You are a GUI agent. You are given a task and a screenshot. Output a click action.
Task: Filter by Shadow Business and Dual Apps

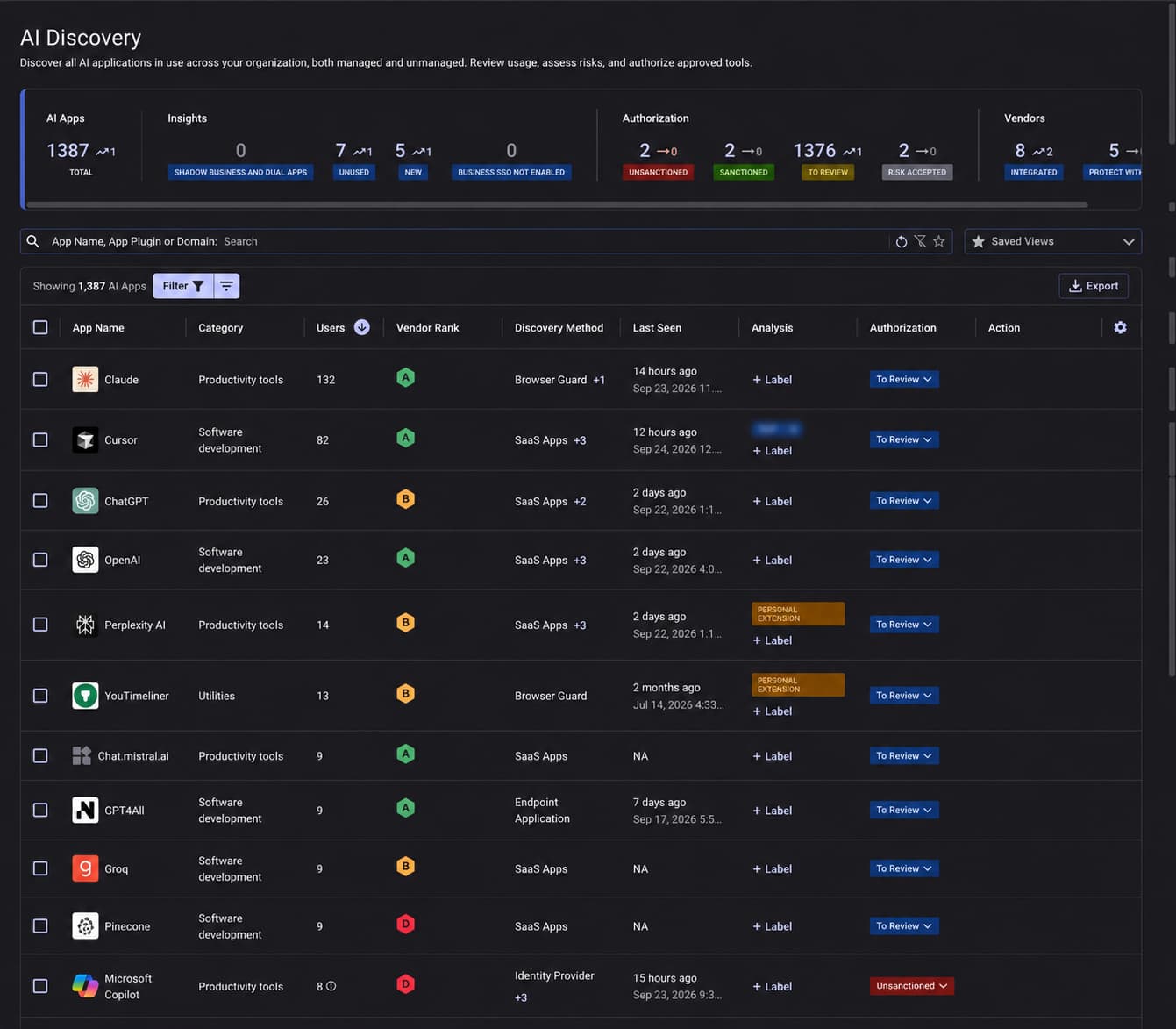(240, 172)
